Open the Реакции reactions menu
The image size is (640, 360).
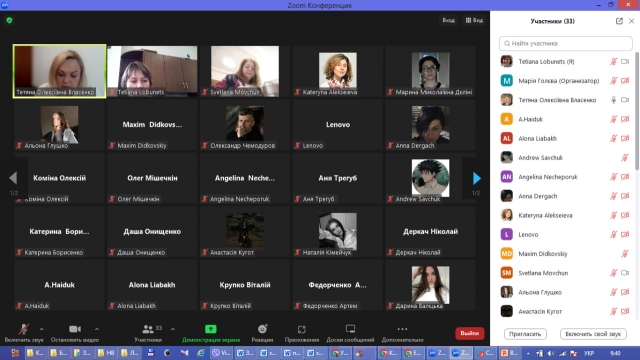pyautogui.click(x=262, y=333)
